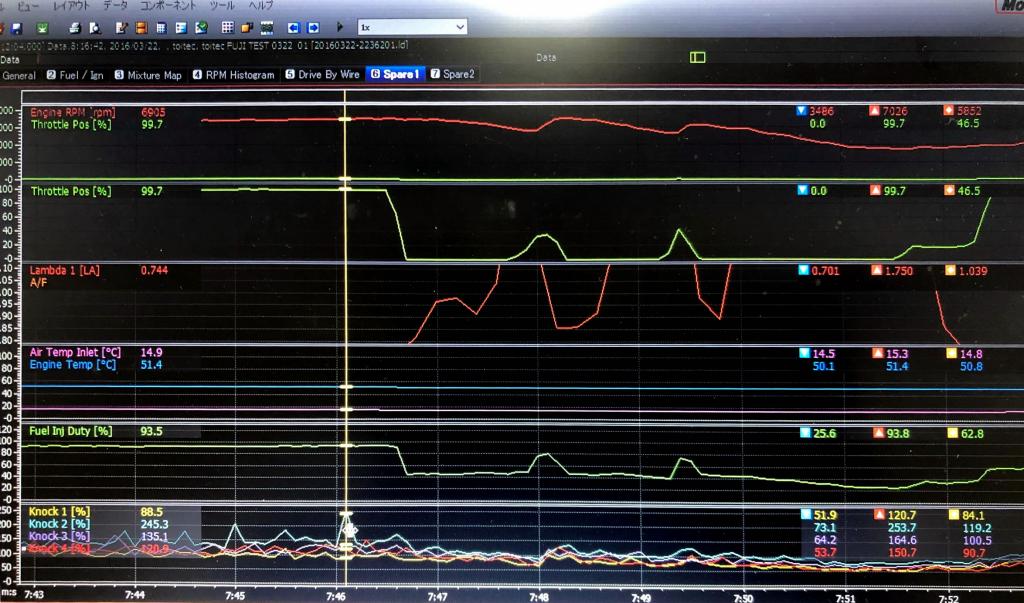Click the green download arrow toolbar icon
The height and width of the screenshot is (603, 1024).
(42, 27)
